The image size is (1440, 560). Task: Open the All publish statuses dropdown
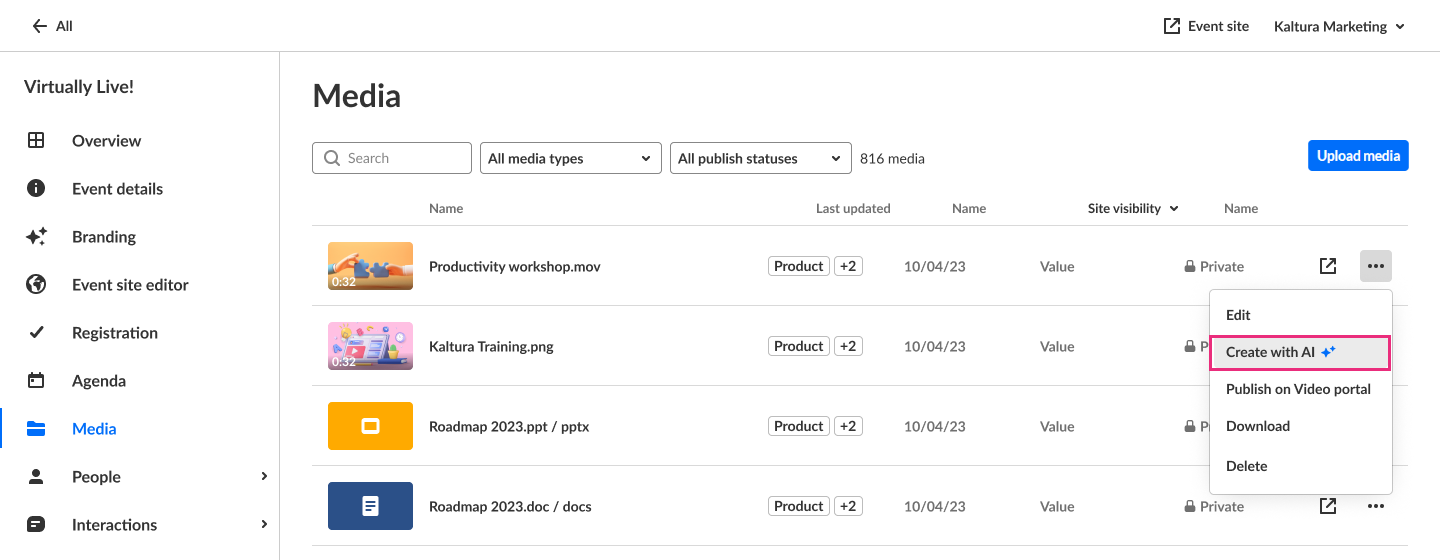760,158
